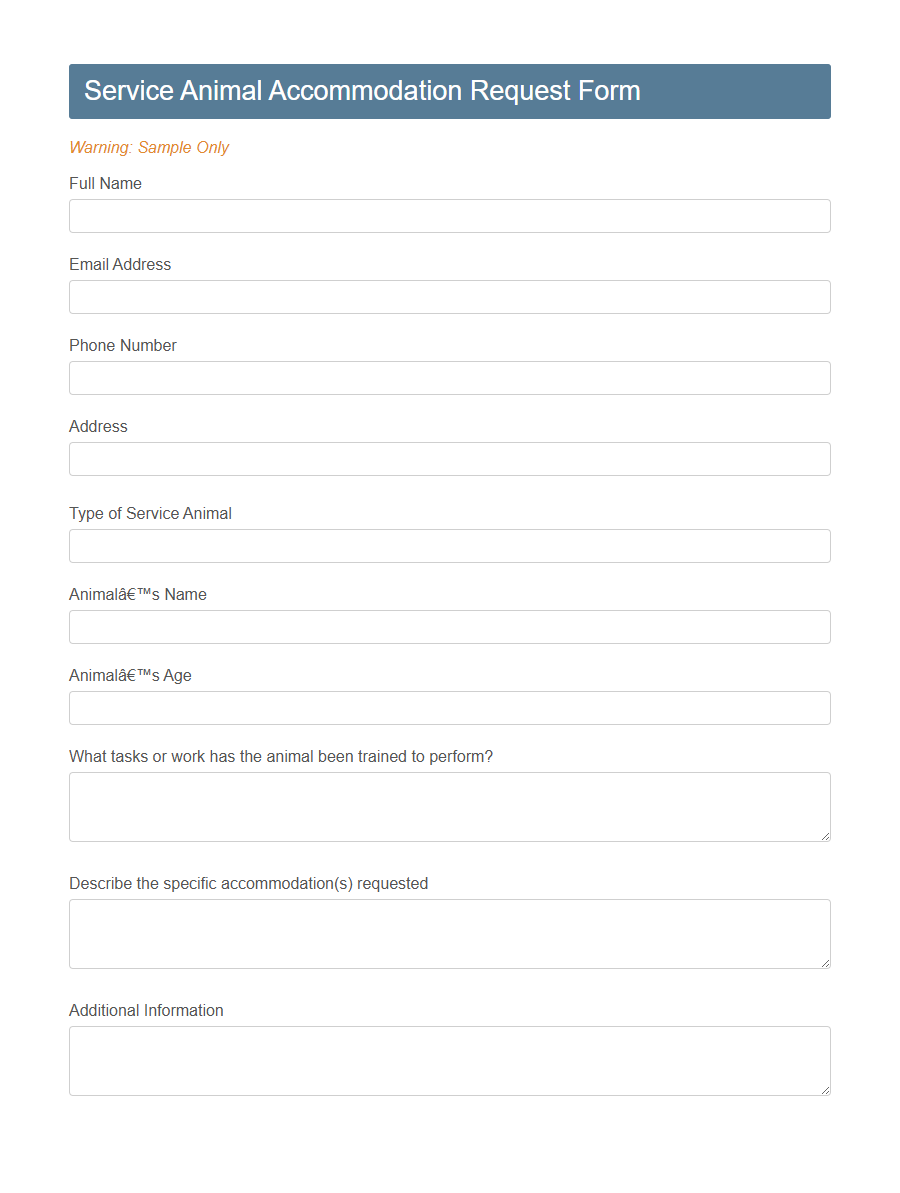The image size is (900, 1193).
Task: Click the Service Animal Accommodation Request Form header
Action: tap(362, 91)
